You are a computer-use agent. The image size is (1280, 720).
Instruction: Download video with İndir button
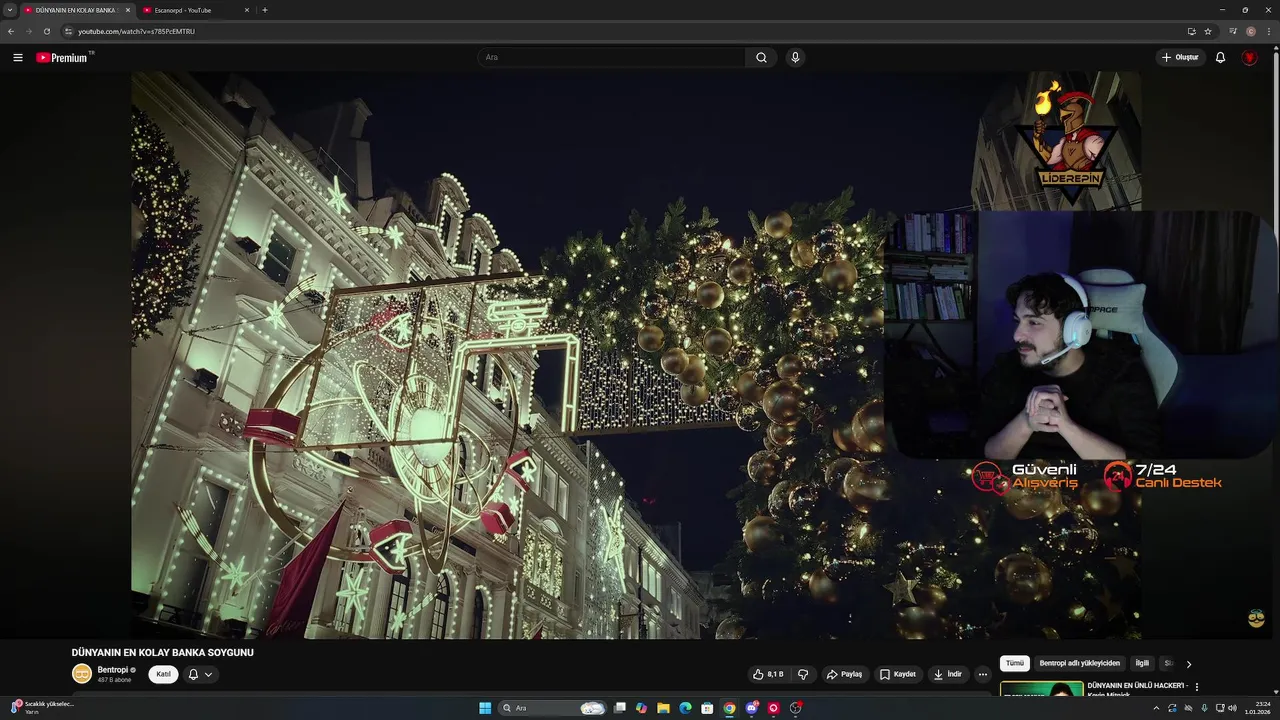tap(948, 674)
